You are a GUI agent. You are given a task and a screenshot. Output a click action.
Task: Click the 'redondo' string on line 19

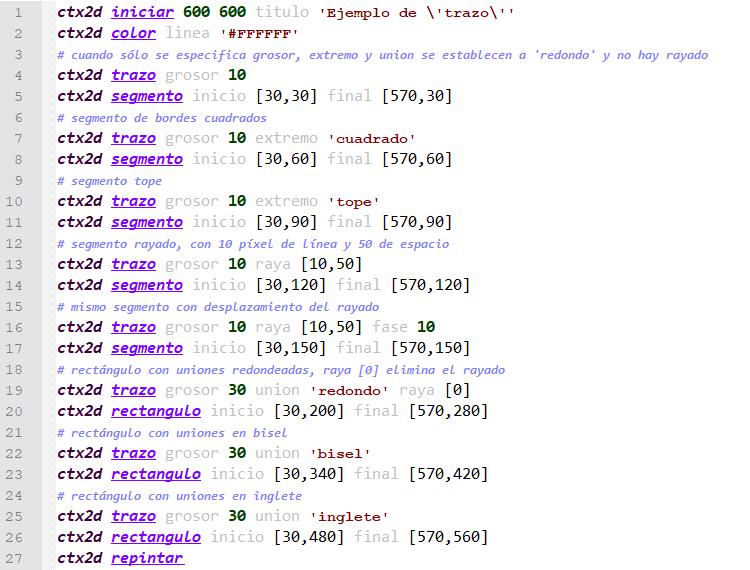tap(349, 391)
